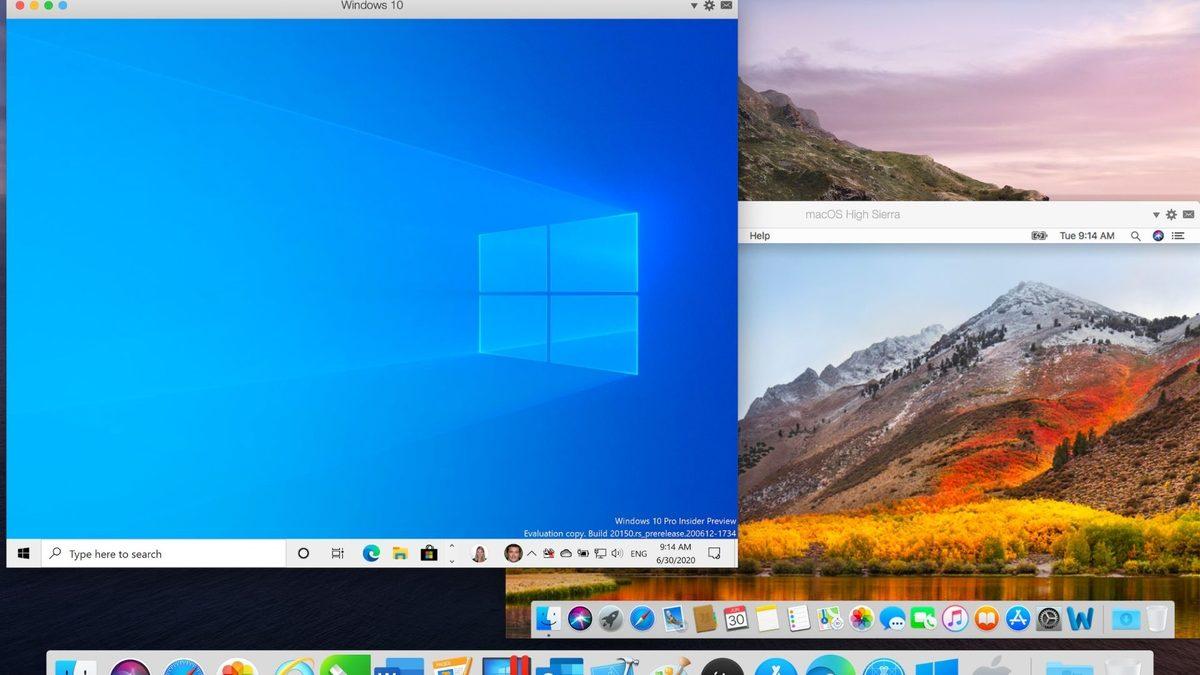Open the Windows Action Center notifications

pos(715,553)
